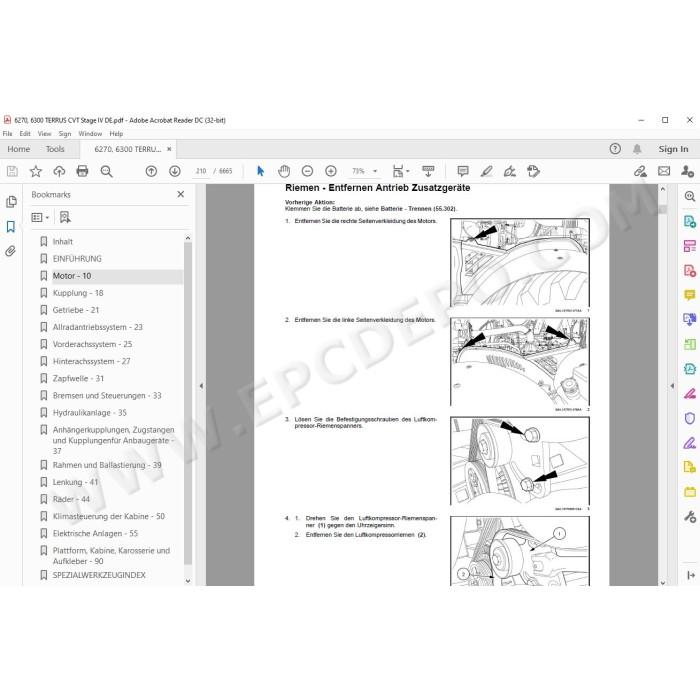Open the Inhalt bookmark
This screenshot has width=700, height=700.
click(62, 242)
